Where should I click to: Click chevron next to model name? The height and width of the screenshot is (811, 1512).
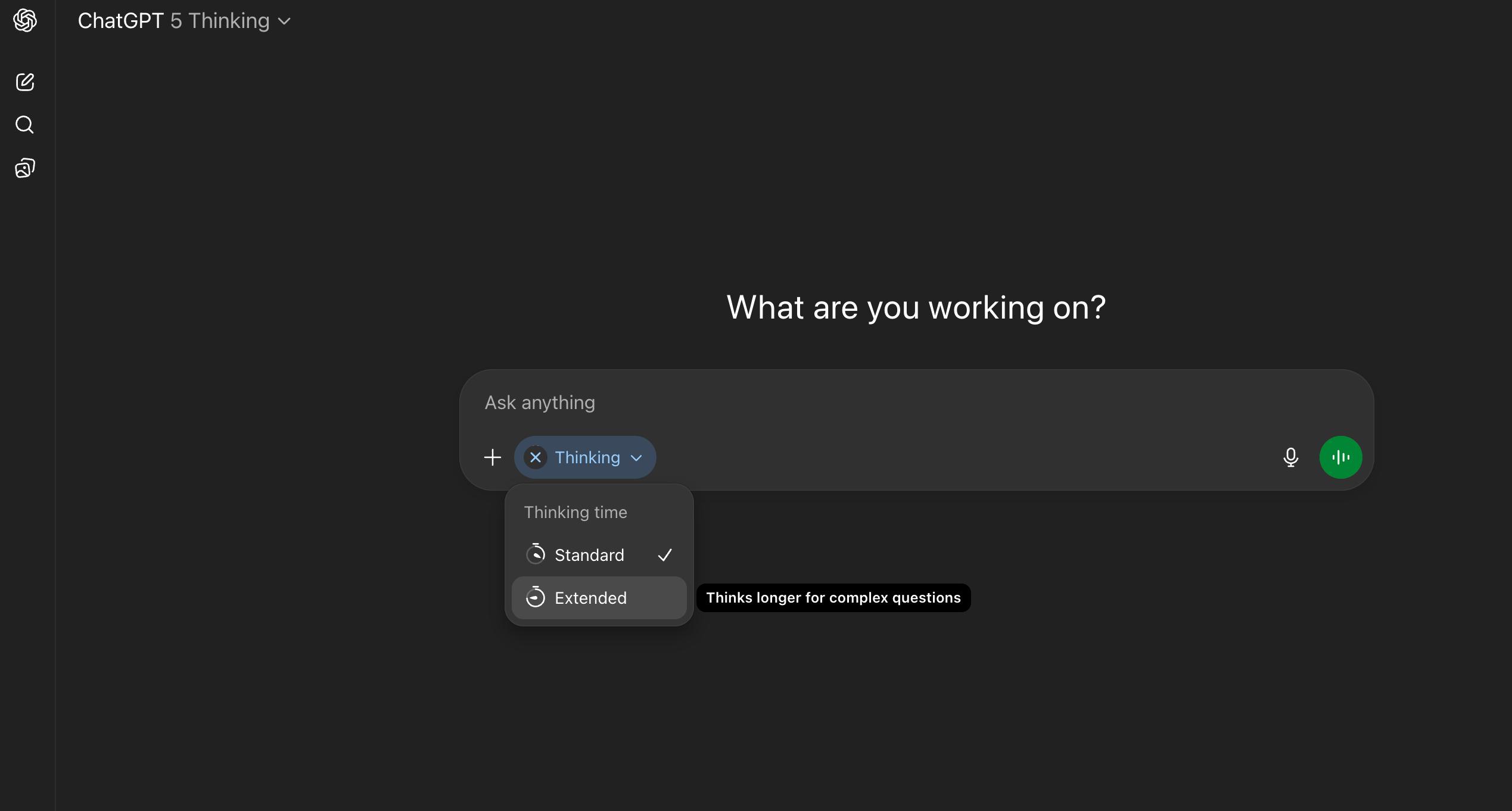tap(285, 21)
